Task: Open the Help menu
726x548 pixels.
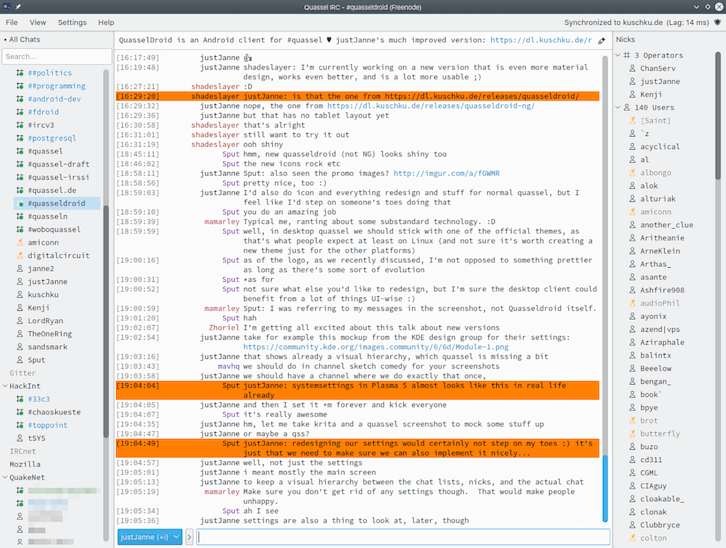Action: [106, 22]
